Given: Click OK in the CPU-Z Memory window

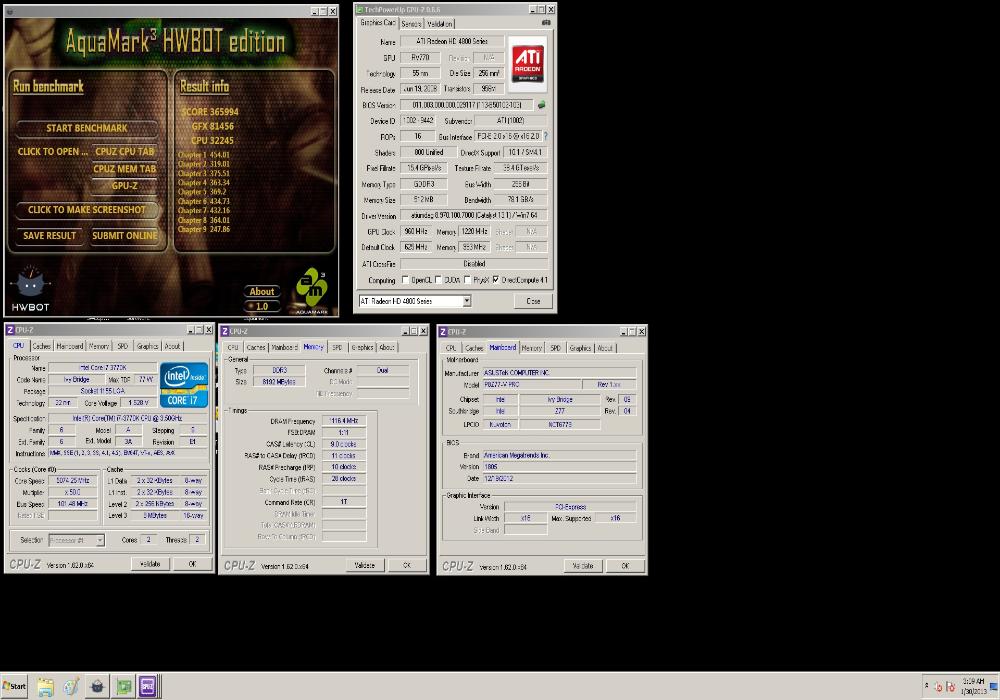Looking at the screenshot, I should pos(407,565).
